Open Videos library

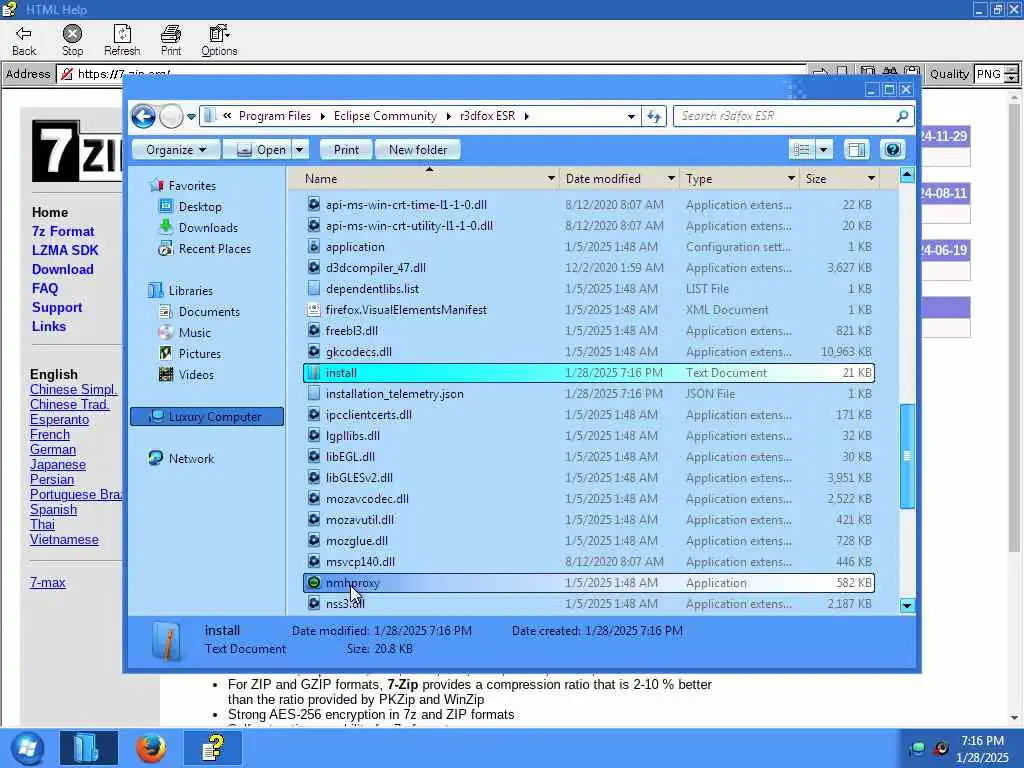(x=187, y=374)
